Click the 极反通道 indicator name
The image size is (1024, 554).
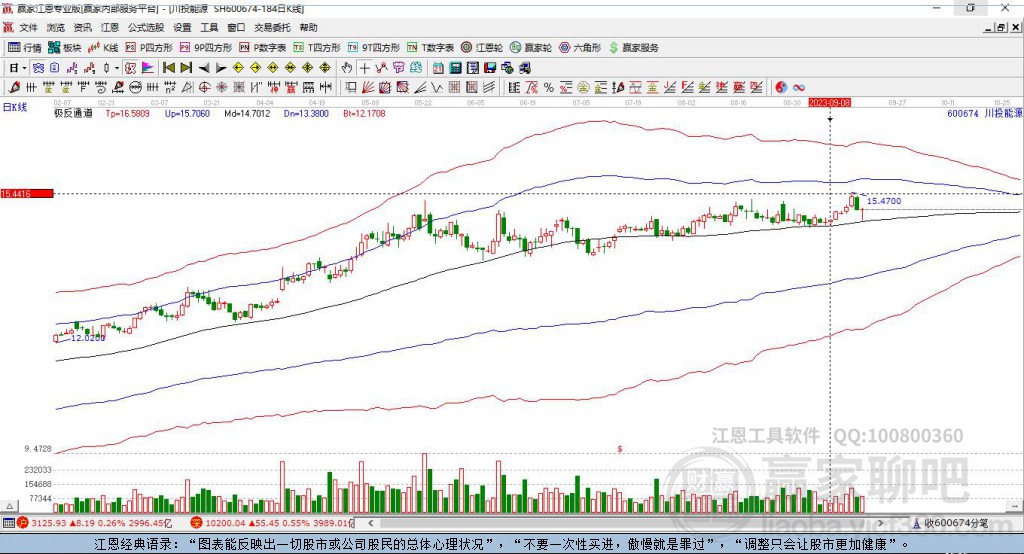click(73, 113)
